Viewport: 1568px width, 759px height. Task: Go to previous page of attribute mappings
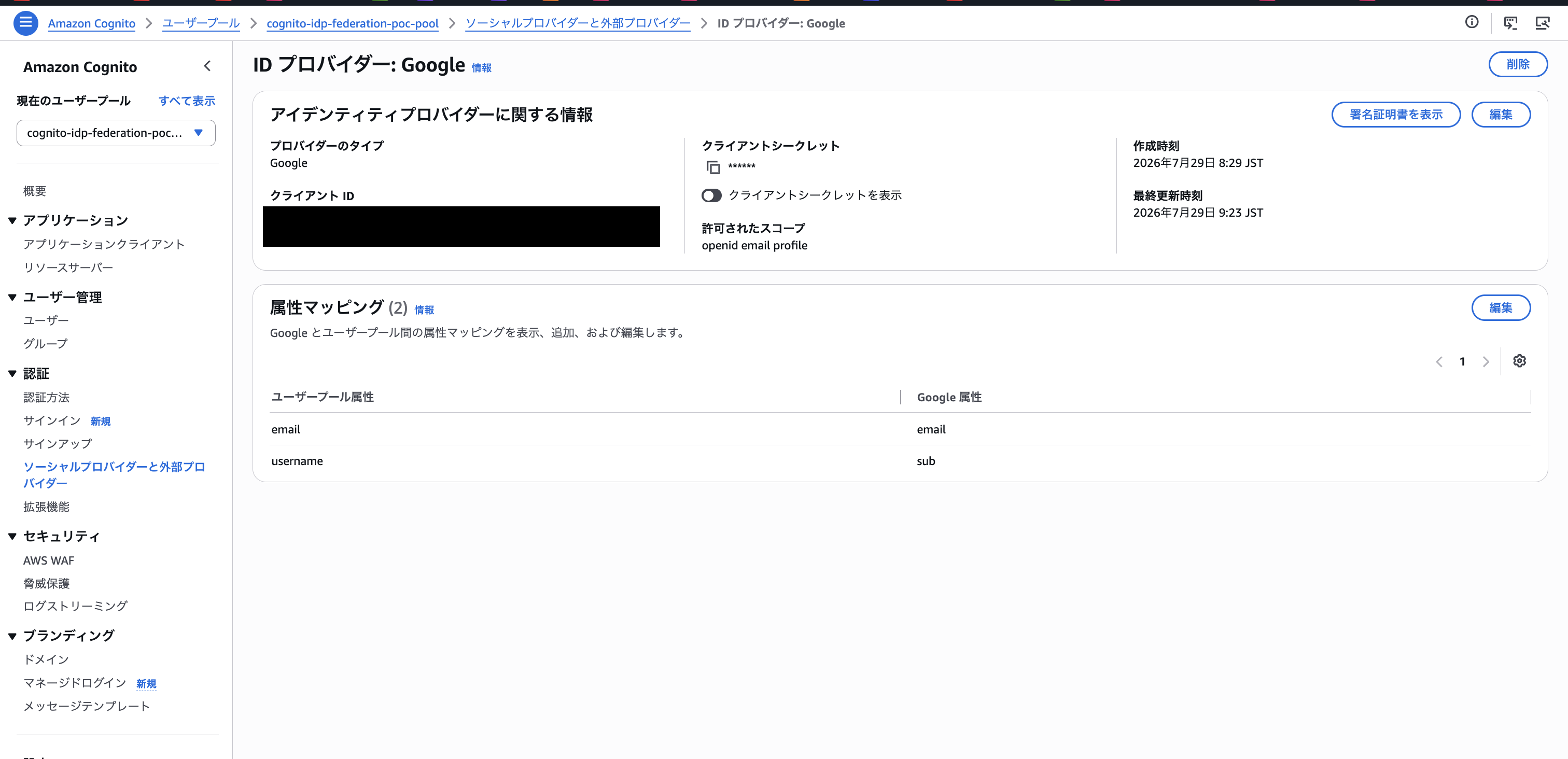[x=1439, y=361]
